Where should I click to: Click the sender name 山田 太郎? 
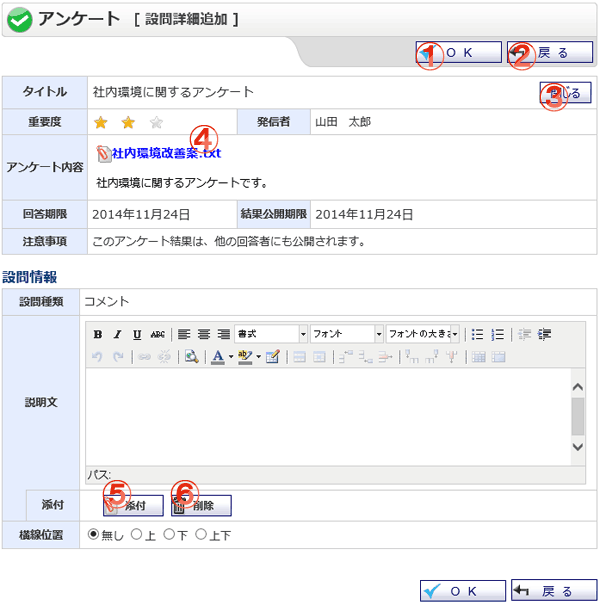pos(343,122)
